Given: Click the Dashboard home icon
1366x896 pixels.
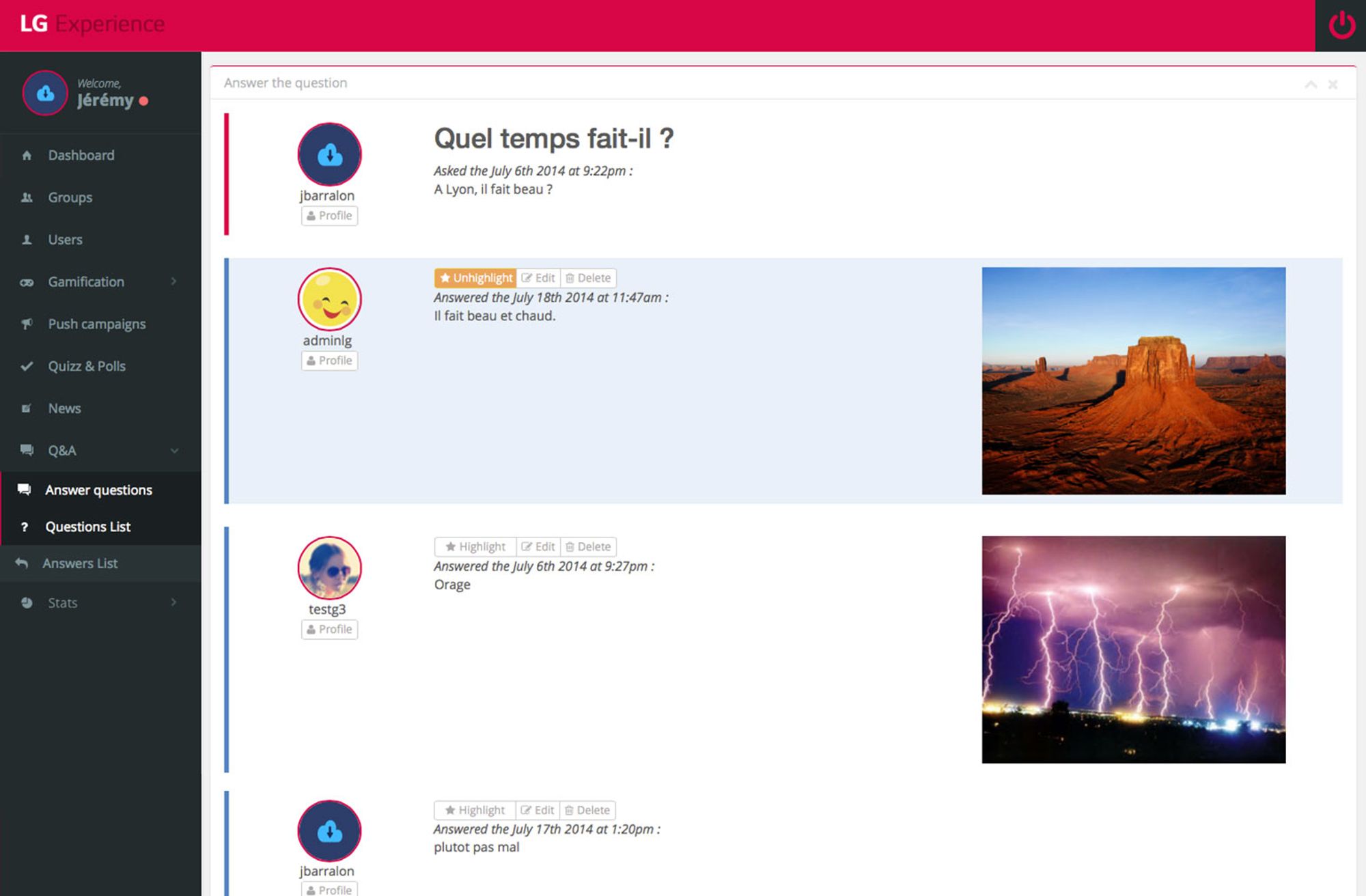Looking at the screenshot, I should point(27,156).
